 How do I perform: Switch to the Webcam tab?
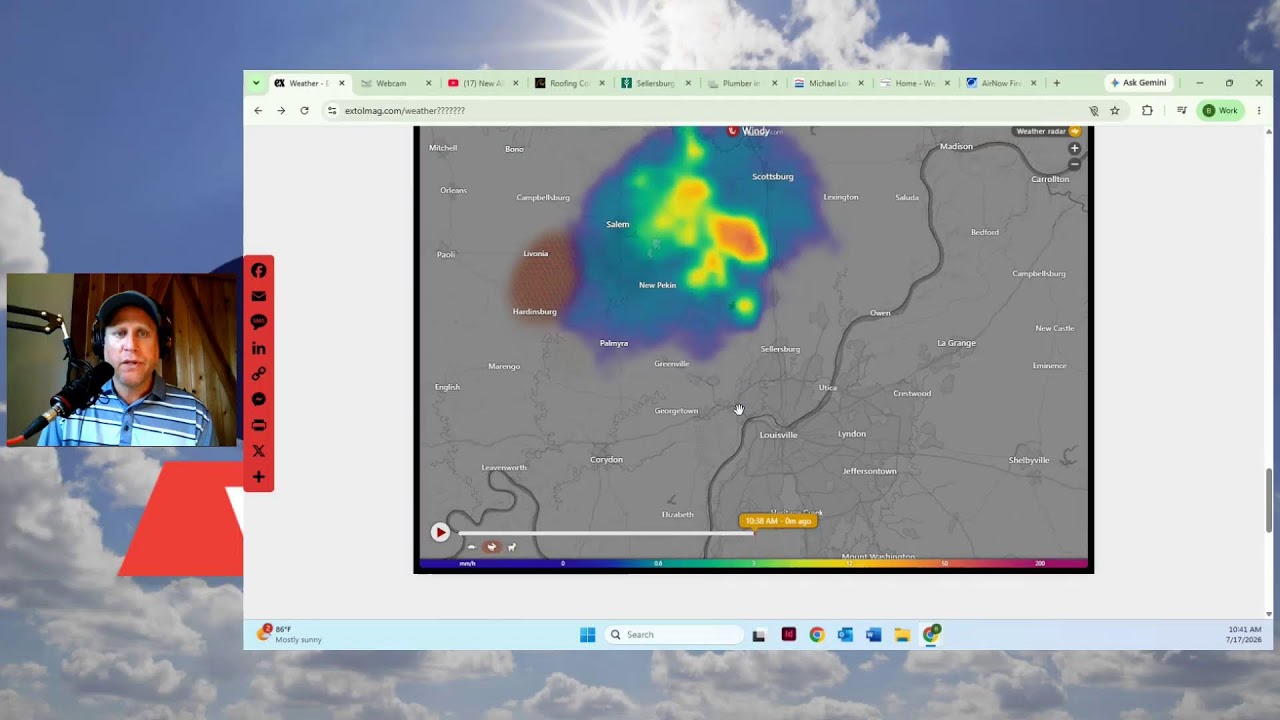(390, 83)
